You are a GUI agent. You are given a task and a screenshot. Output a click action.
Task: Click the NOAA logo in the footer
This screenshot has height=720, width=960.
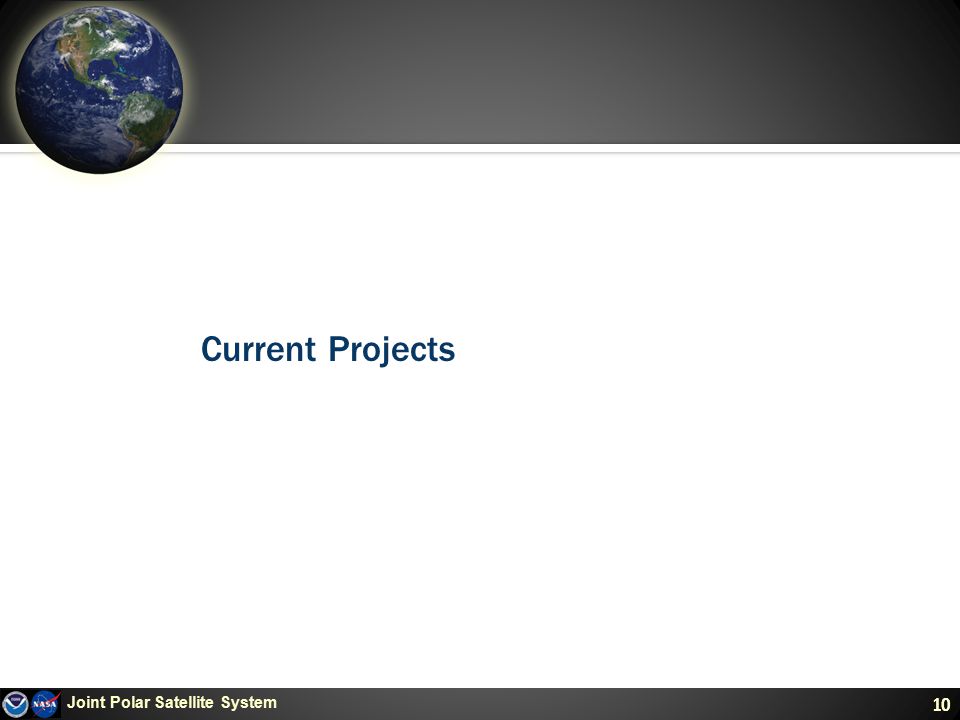pyautogui.click(x=15, y=704)
